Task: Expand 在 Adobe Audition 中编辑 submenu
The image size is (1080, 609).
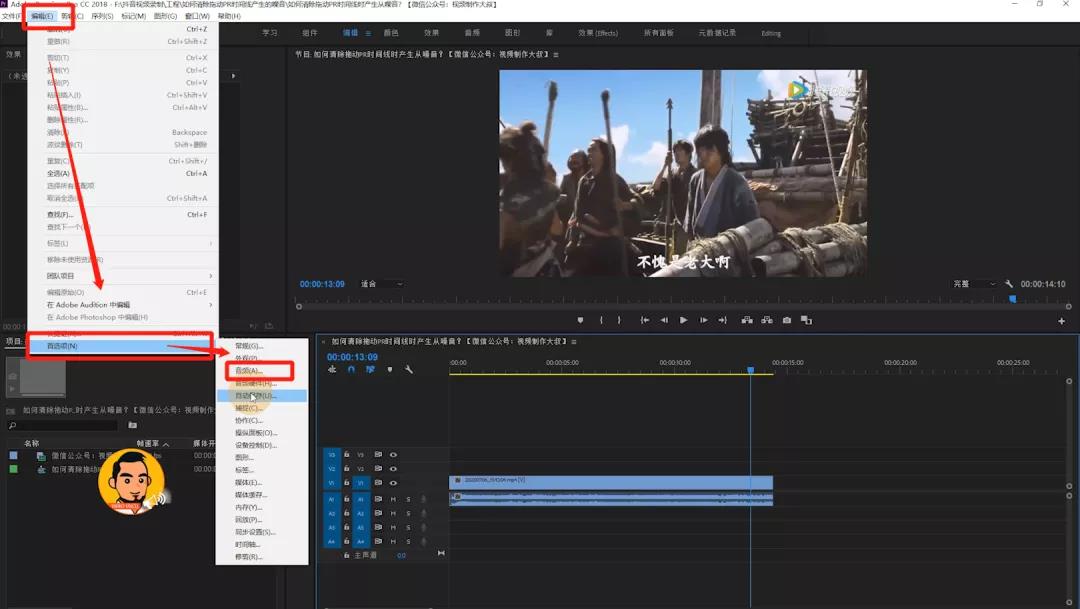Action: (129, 304)
